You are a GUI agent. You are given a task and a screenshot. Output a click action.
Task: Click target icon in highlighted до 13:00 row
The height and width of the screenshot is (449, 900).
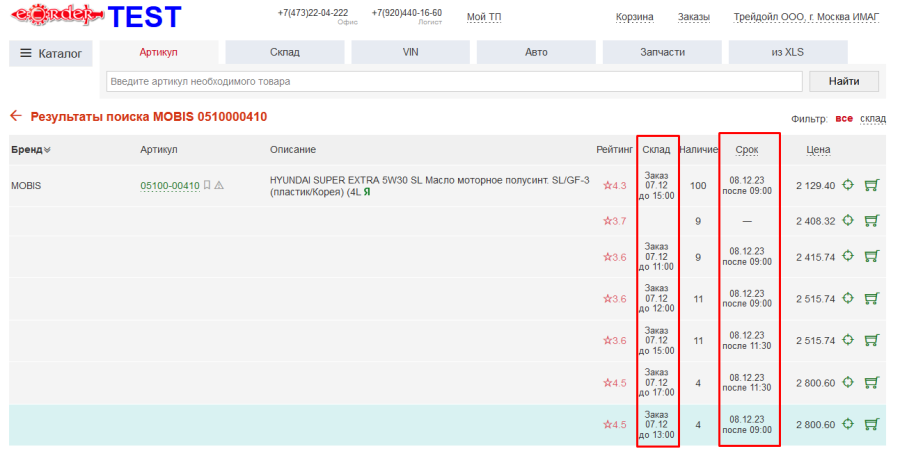pyautogui.click(x=848, y=424)
